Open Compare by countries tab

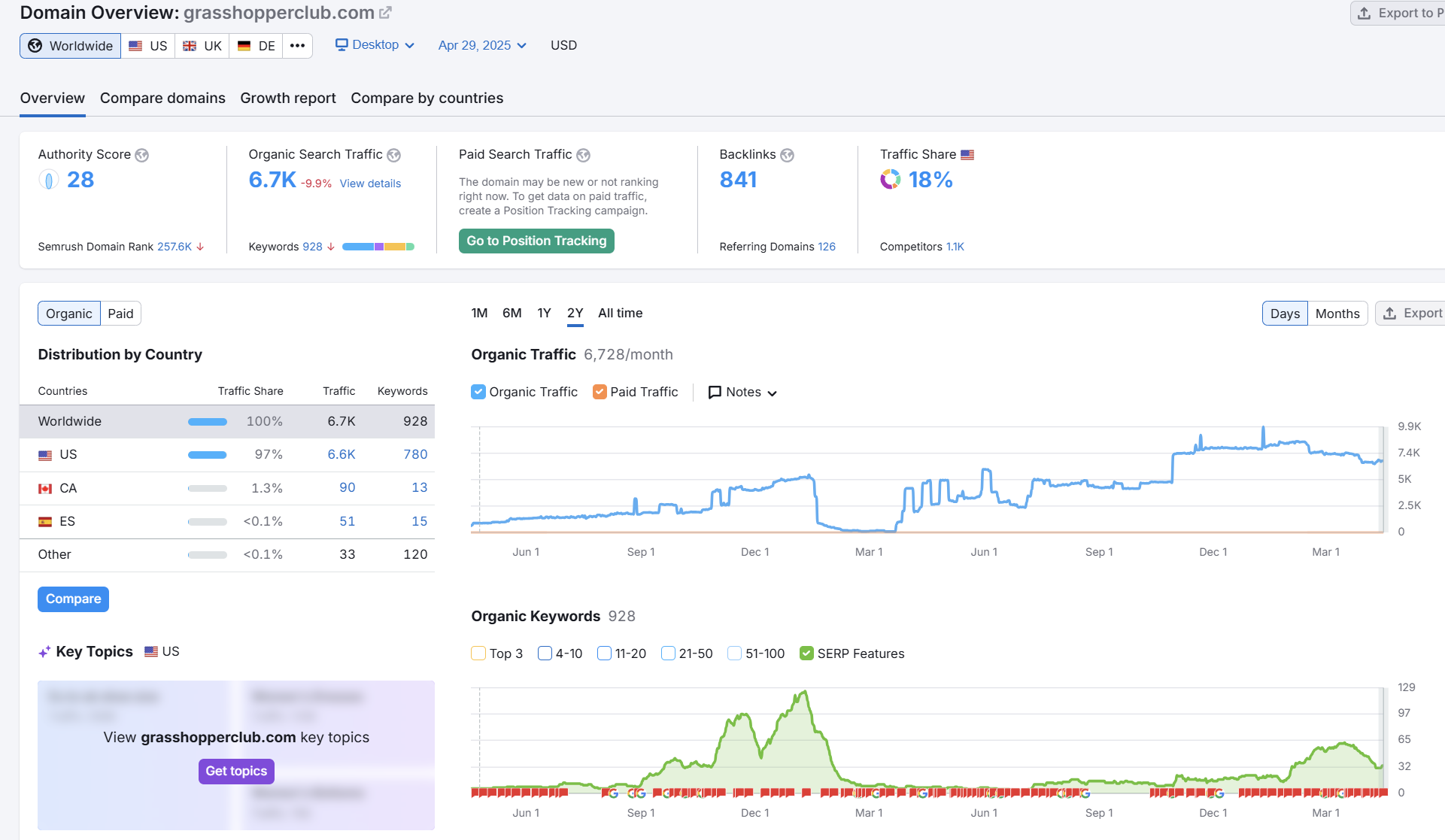point(427,99)
